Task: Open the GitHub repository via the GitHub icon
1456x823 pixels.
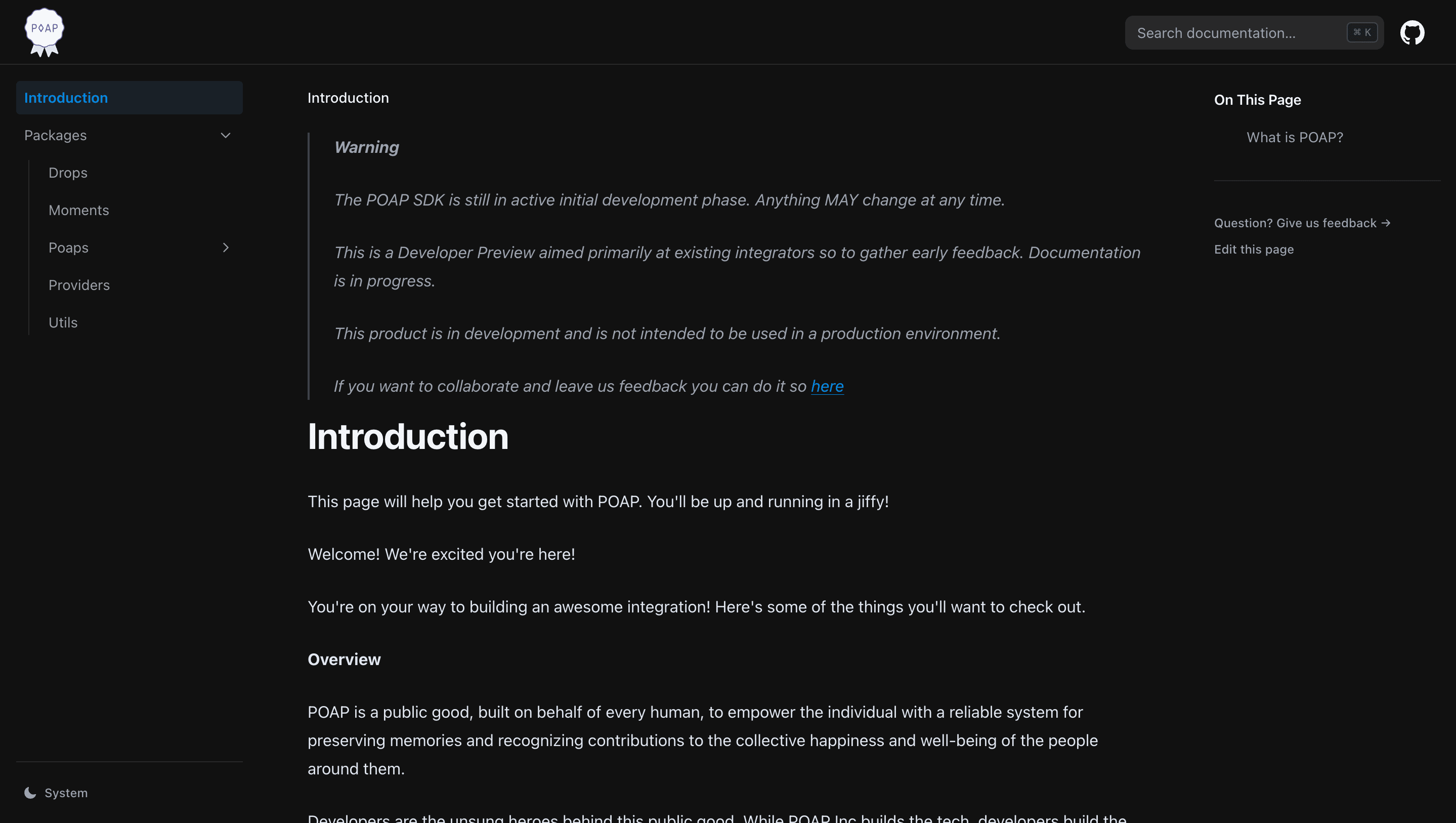Action: click(1412, 32)
